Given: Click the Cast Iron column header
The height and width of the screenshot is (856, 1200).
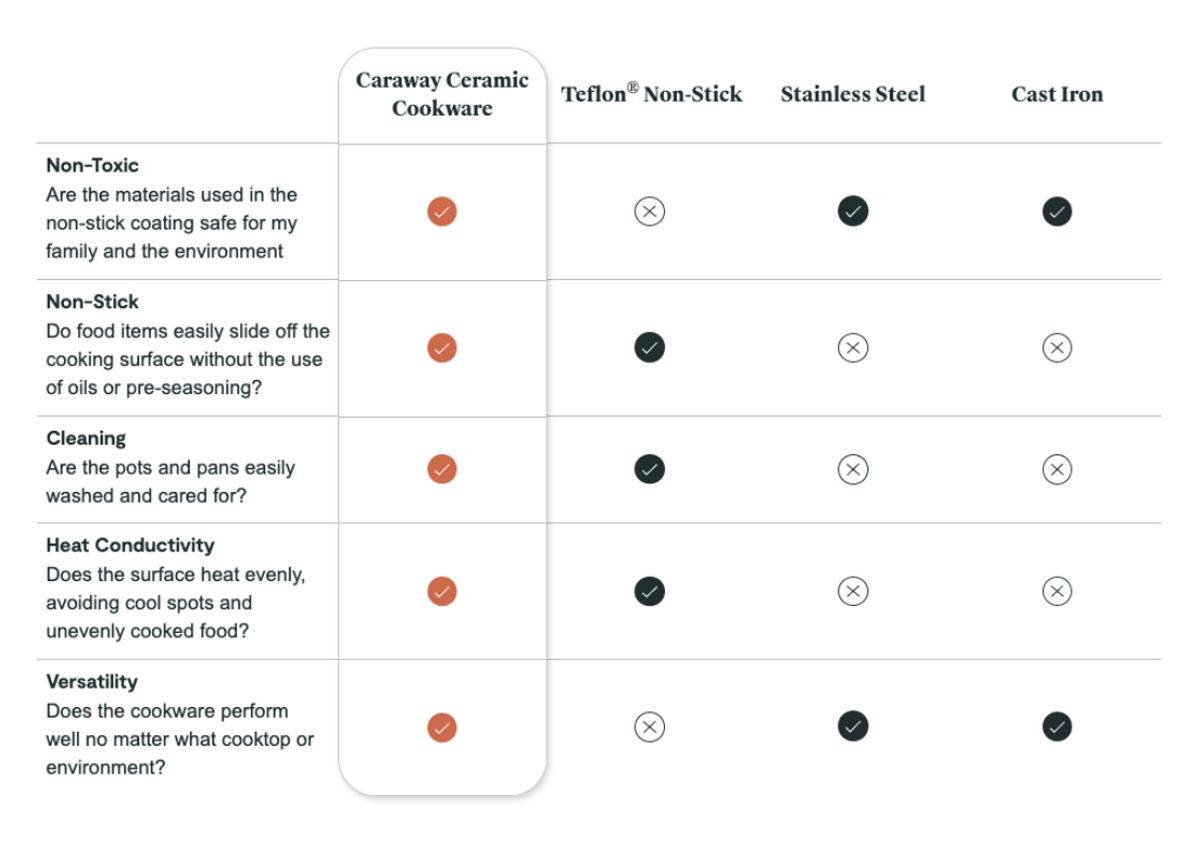Looking at the screenshot, I should [1057, 94].
